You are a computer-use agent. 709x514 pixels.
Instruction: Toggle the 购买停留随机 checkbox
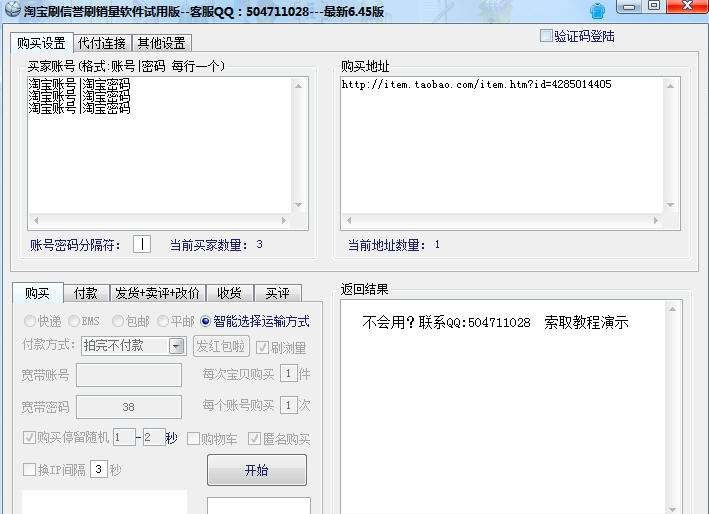(29, 438)
